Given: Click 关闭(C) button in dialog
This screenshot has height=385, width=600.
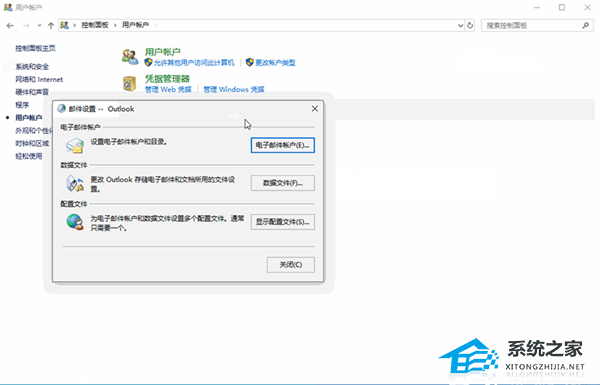Looking at the screenshot, I should click(291, 265).
